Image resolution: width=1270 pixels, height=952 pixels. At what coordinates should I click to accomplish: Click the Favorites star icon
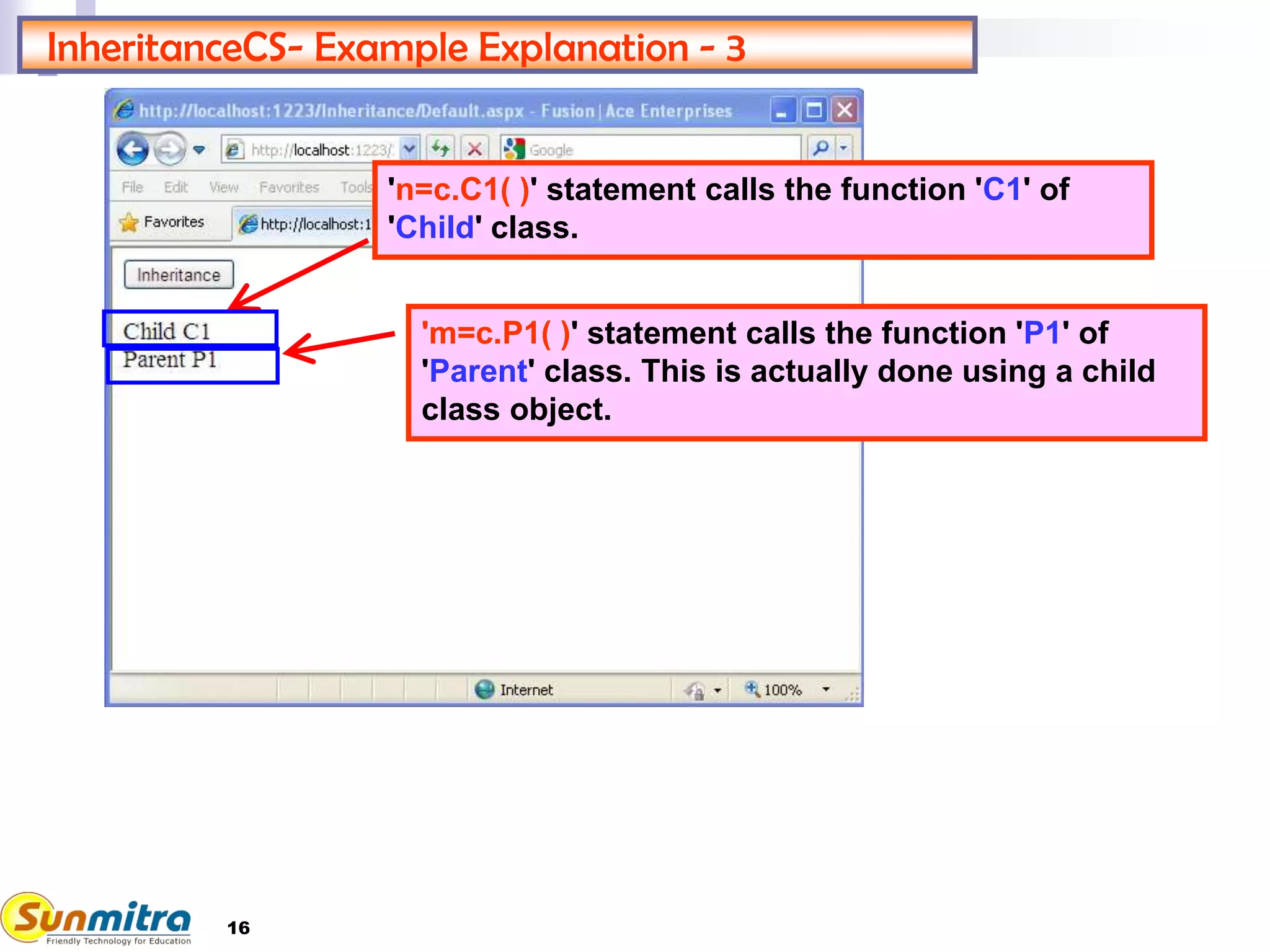tap(129, 223)
